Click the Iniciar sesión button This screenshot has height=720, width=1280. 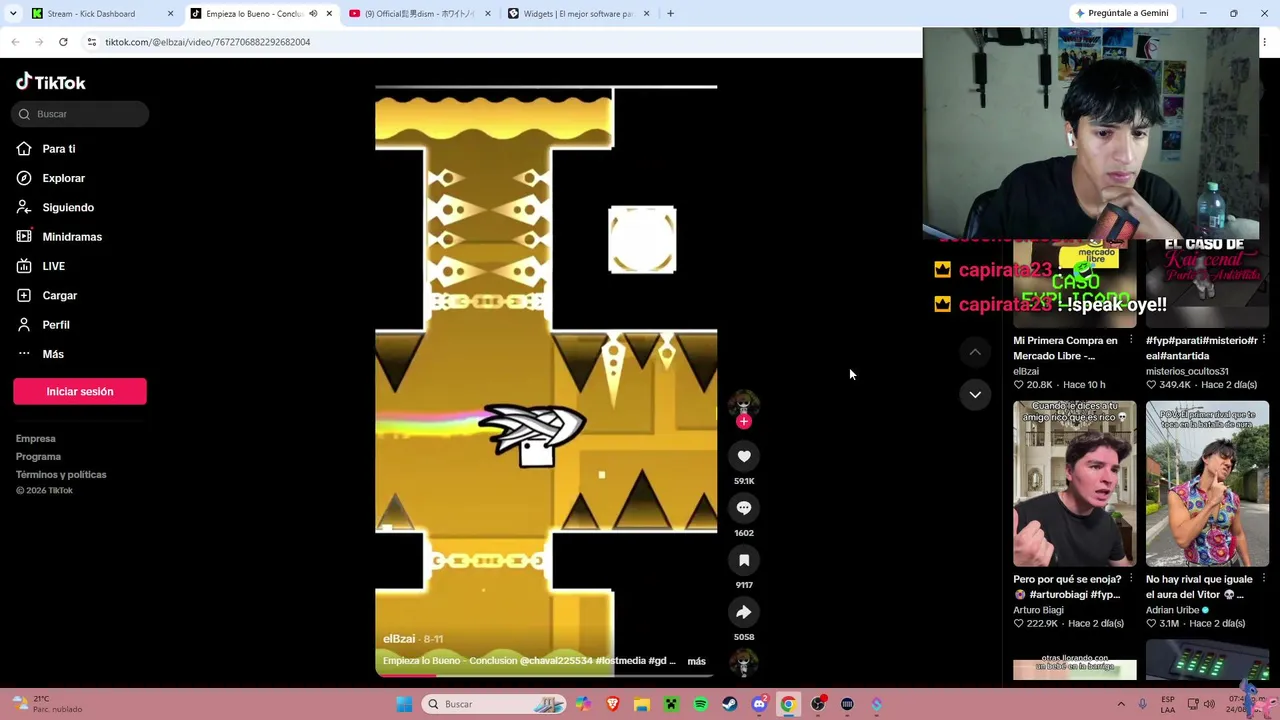tap(80, 391)
